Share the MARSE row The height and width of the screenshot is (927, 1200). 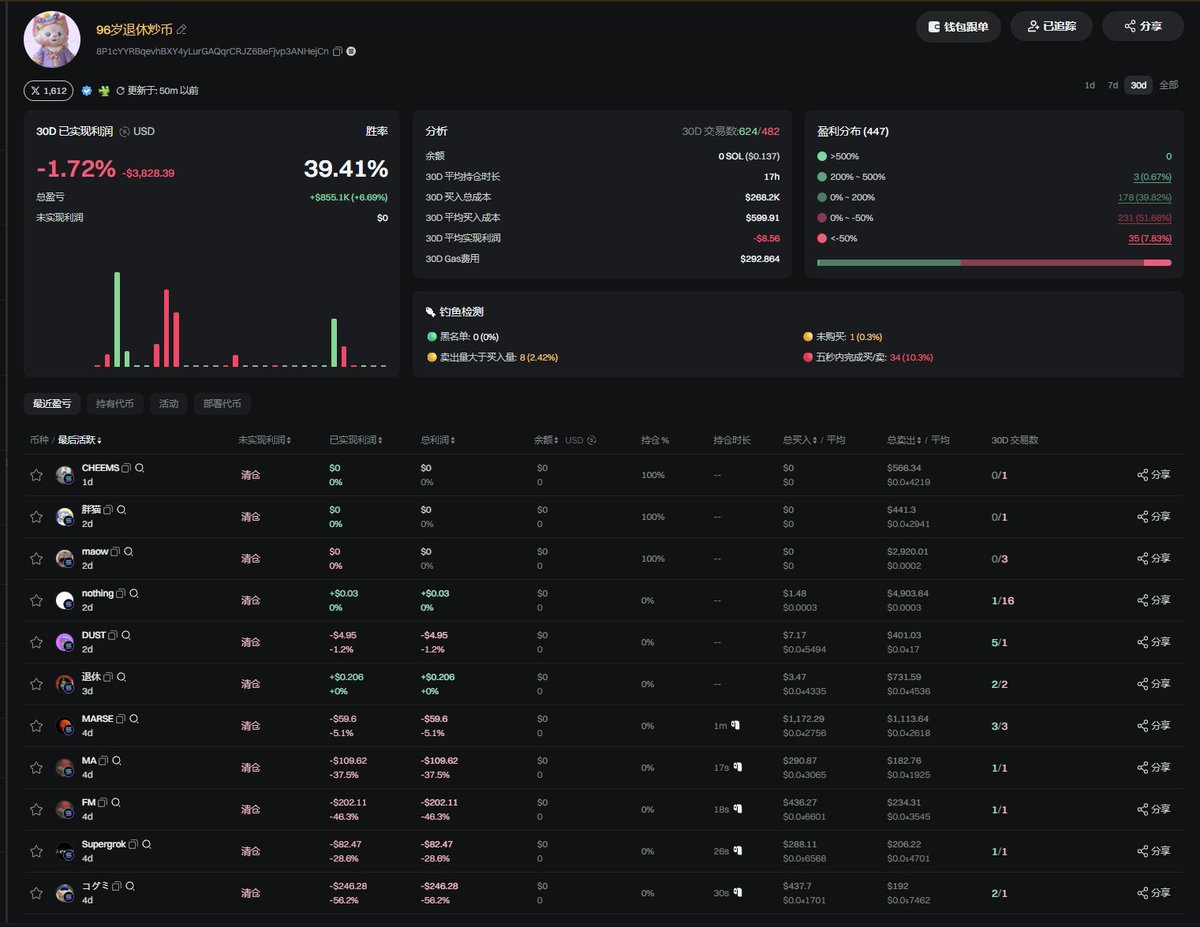pos(1153,726)
